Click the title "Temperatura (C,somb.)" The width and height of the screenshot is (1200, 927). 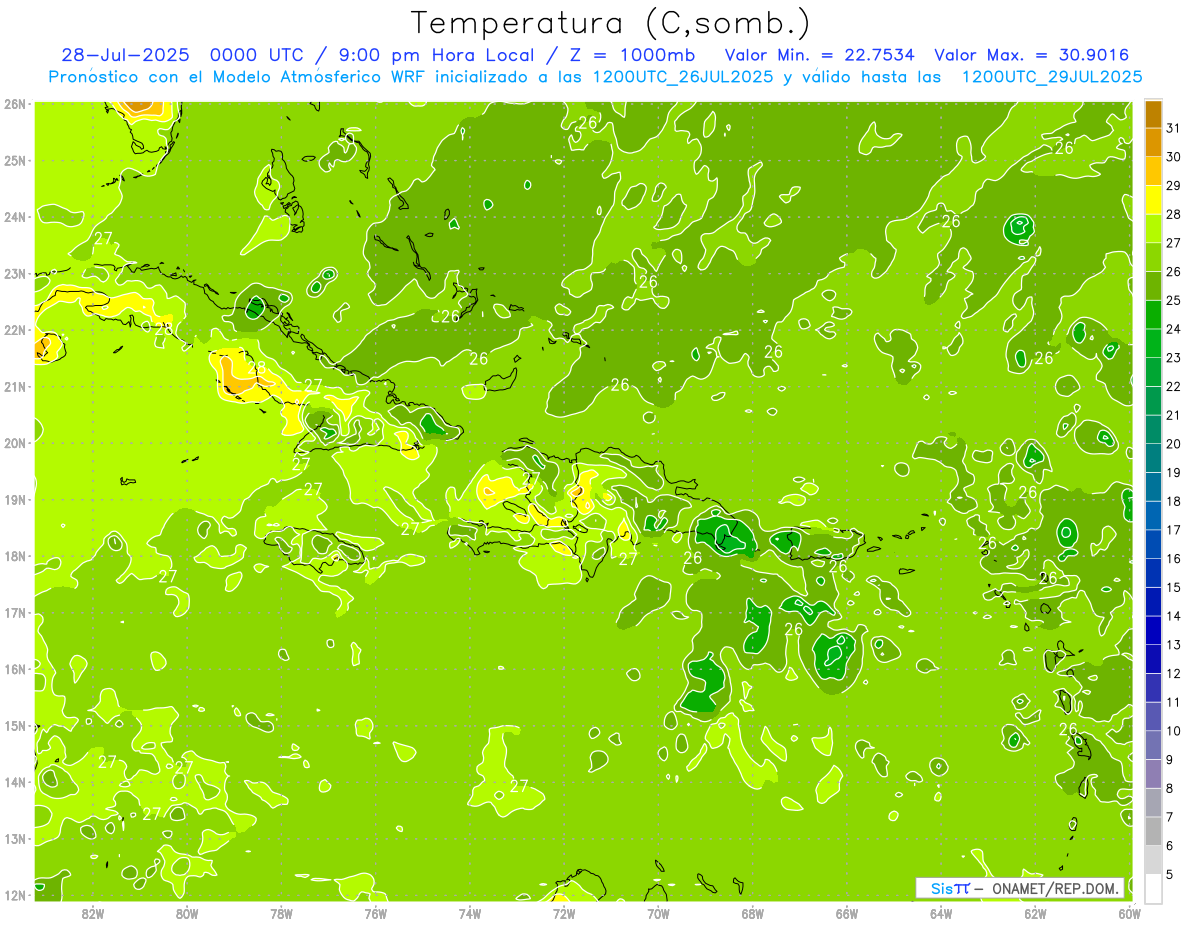[611, 23]
